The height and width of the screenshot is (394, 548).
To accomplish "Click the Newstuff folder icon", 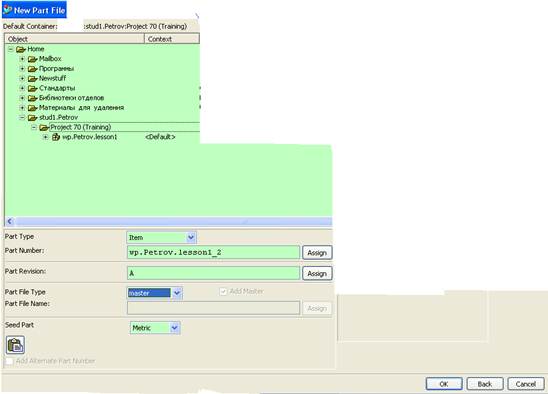I will (33, 79).
